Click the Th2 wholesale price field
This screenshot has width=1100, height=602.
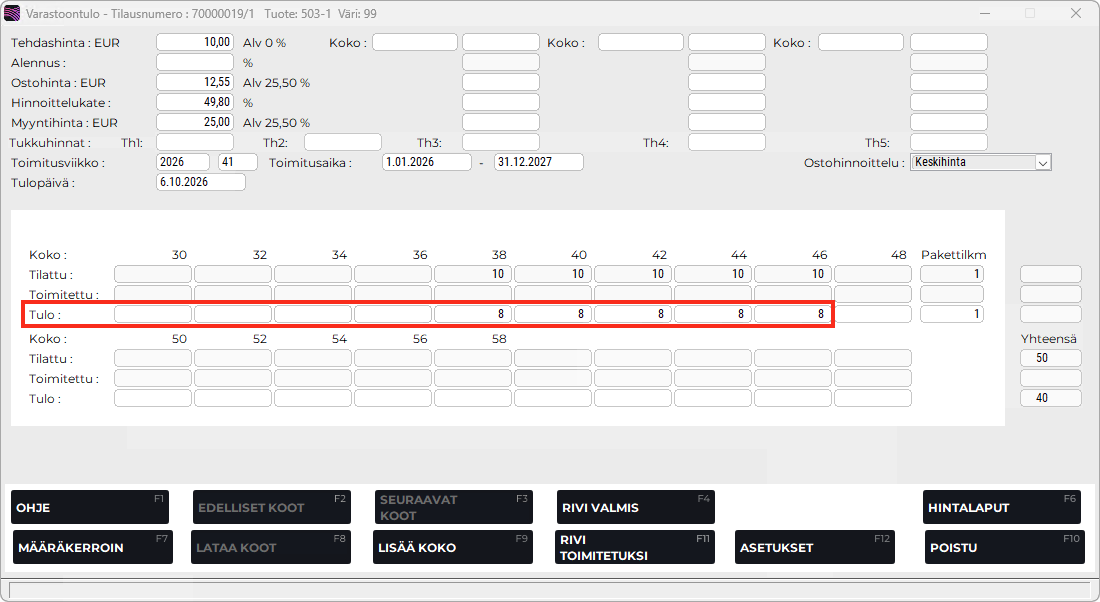[x=342, y=142]
